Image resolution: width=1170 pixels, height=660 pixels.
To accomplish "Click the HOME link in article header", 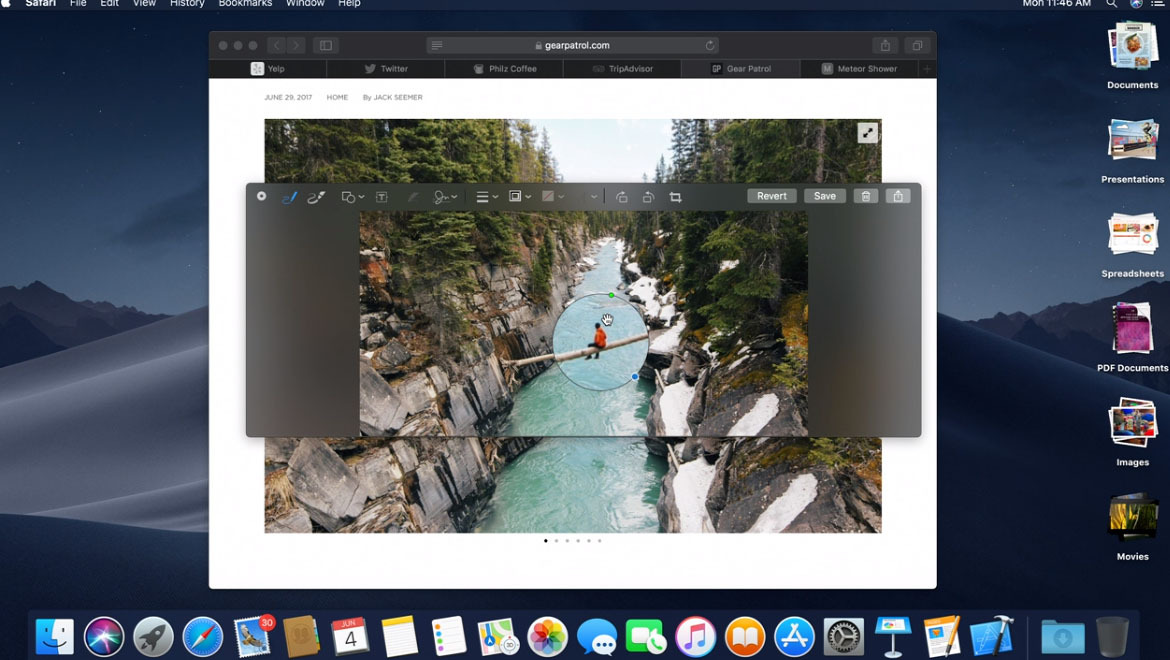I will pos(337,97).
